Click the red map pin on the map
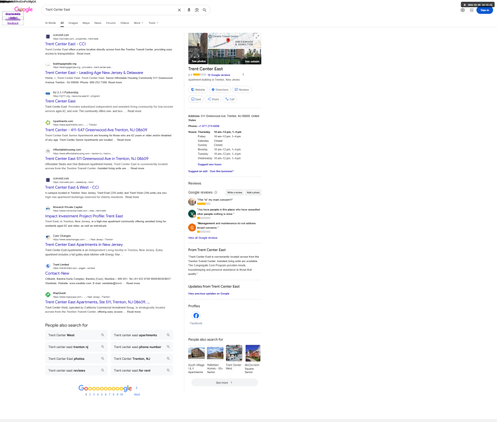Viewport: 500px width, 422px height. click(228, 41)
